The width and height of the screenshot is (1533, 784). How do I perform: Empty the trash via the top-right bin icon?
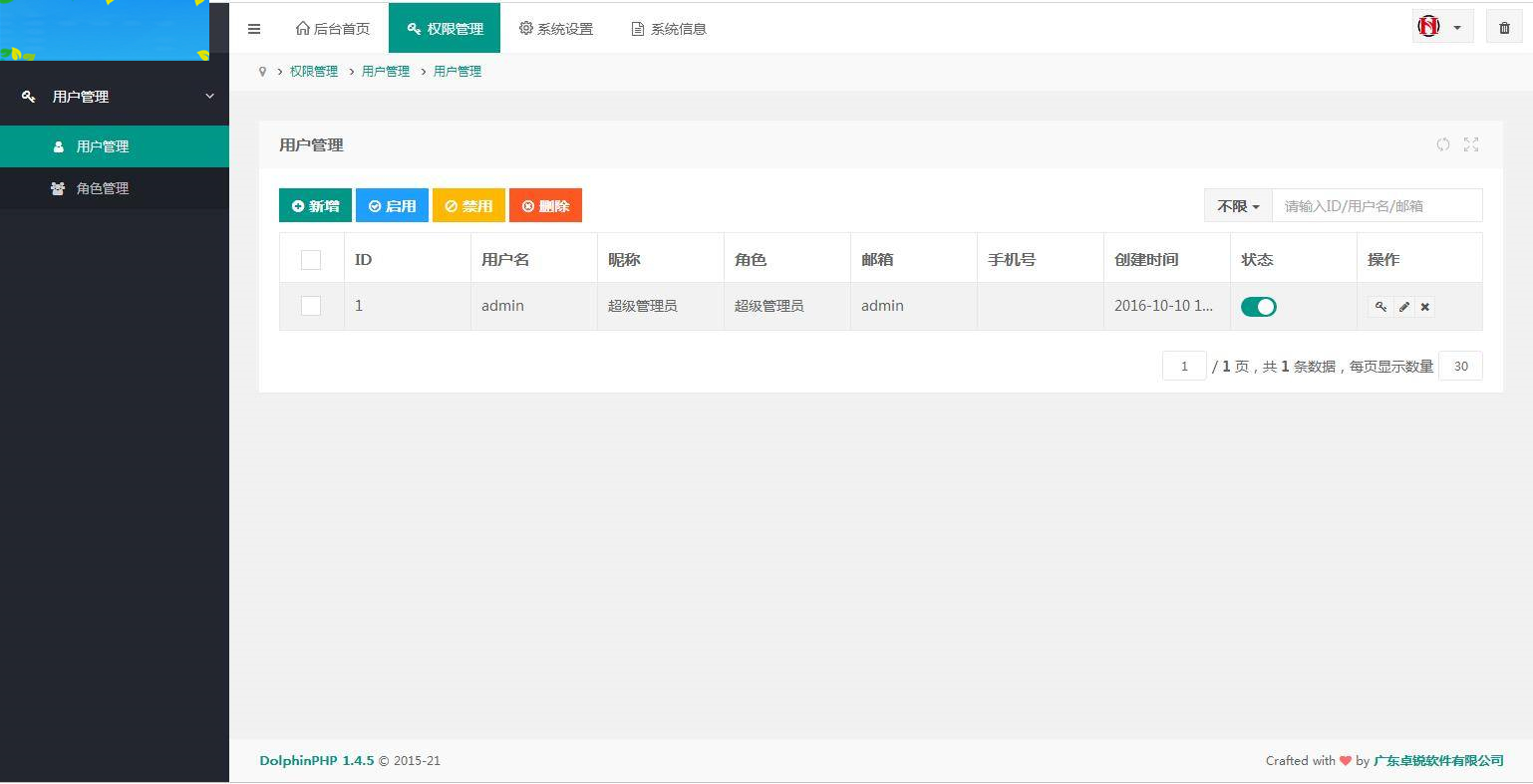tap(1504, 26)
